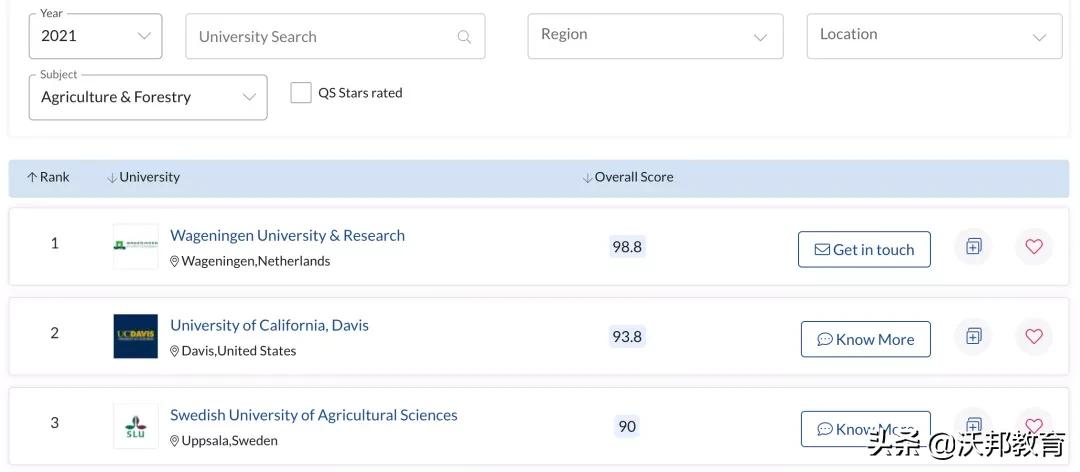Open the Location dropdown
This screenshot has height=472, width=1080.
(x=933, y=36)
